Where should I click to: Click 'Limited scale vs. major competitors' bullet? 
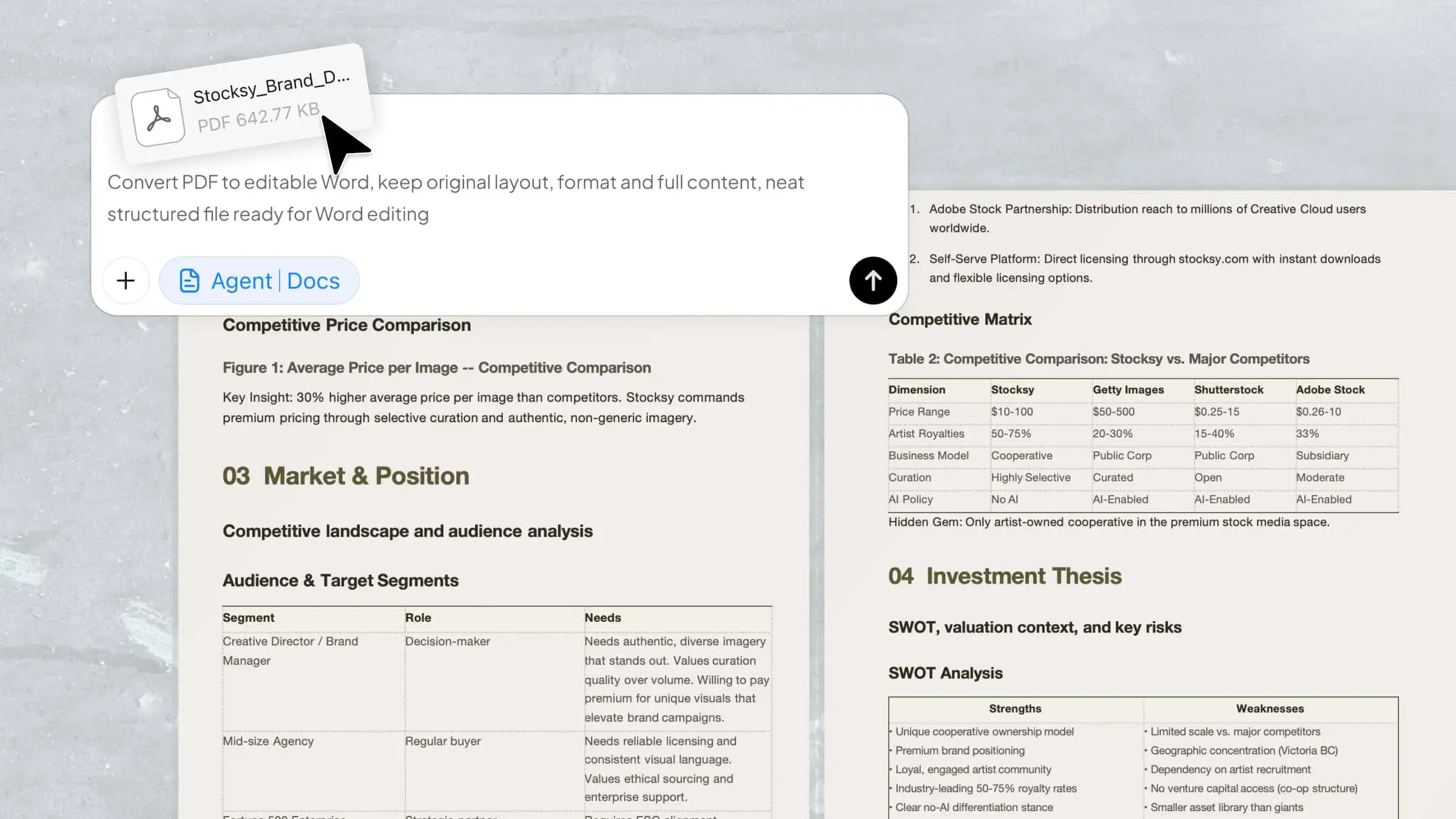pos(1235,732)
